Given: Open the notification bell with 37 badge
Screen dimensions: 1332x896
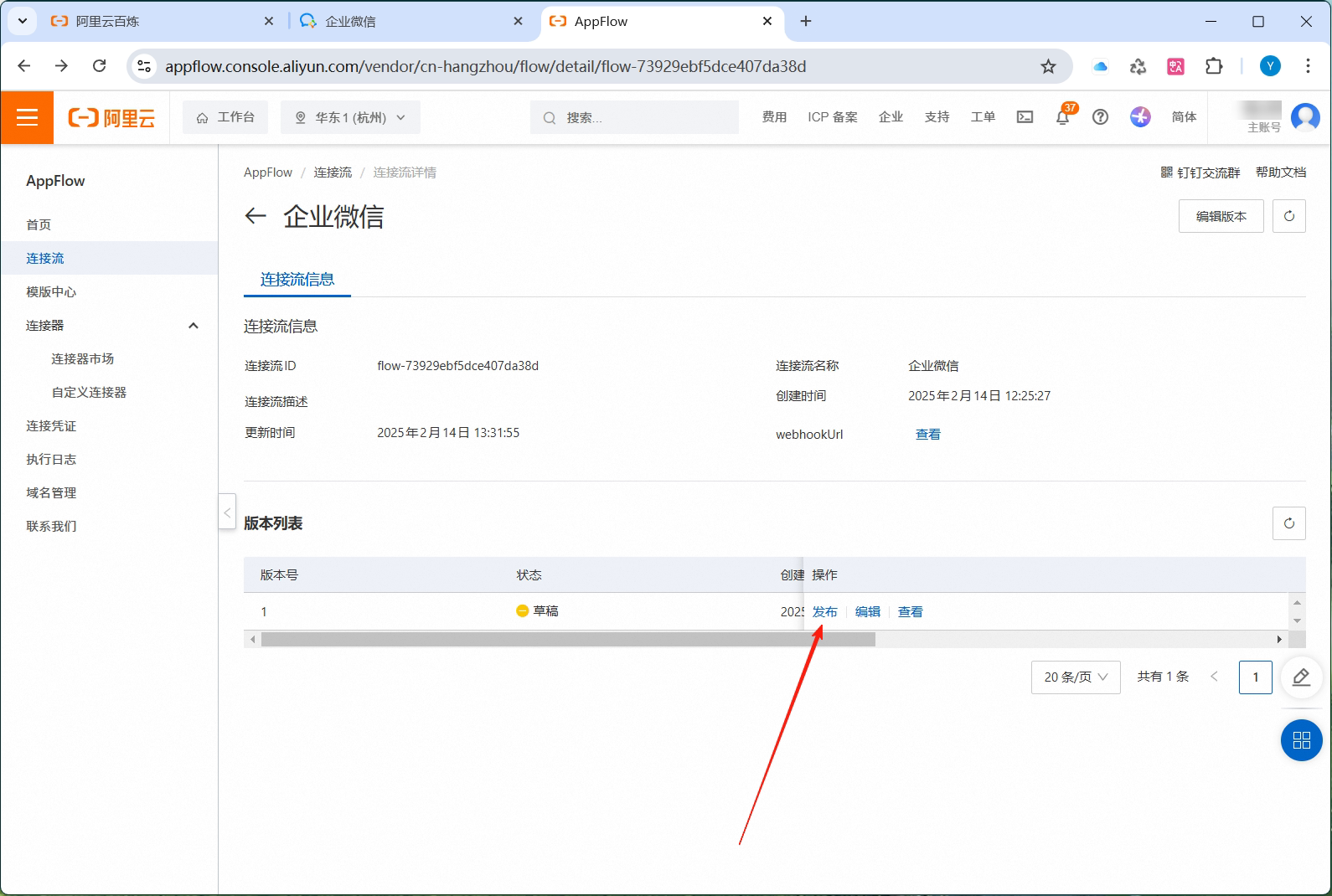Looking at the screenshot, I should pyautogui.click(x=1063, y=117).
